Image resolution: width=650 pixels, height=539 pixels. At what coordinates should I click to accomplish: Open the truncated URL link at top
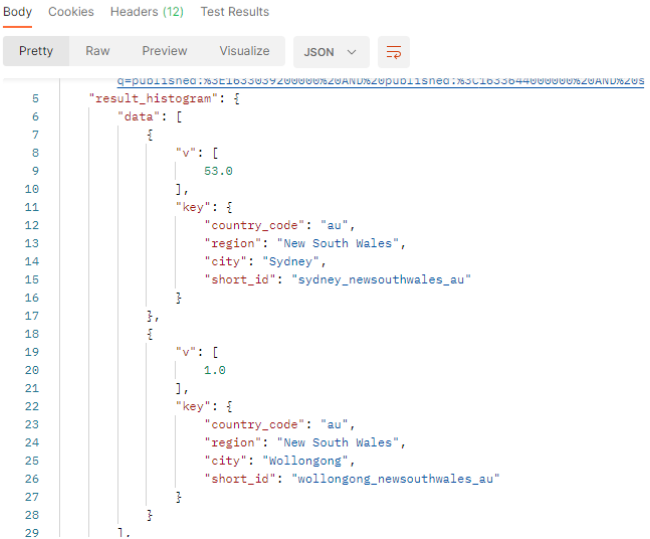click(x=380, y=81)
